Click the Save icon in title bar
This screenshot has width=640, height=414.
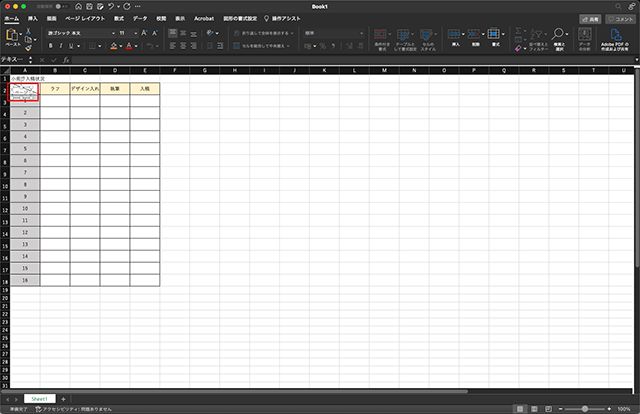pos(89,6)
